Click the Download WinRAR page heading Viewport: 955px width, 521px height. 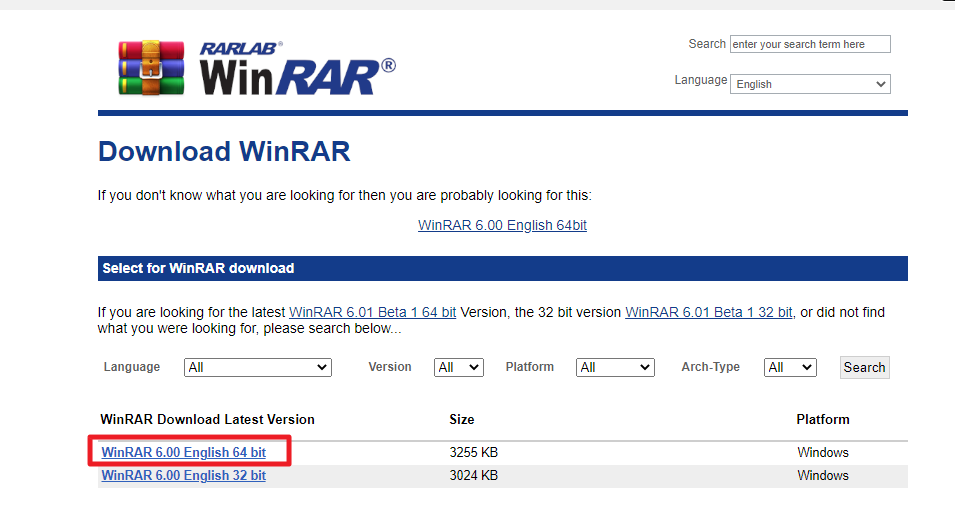coord(224,152)
